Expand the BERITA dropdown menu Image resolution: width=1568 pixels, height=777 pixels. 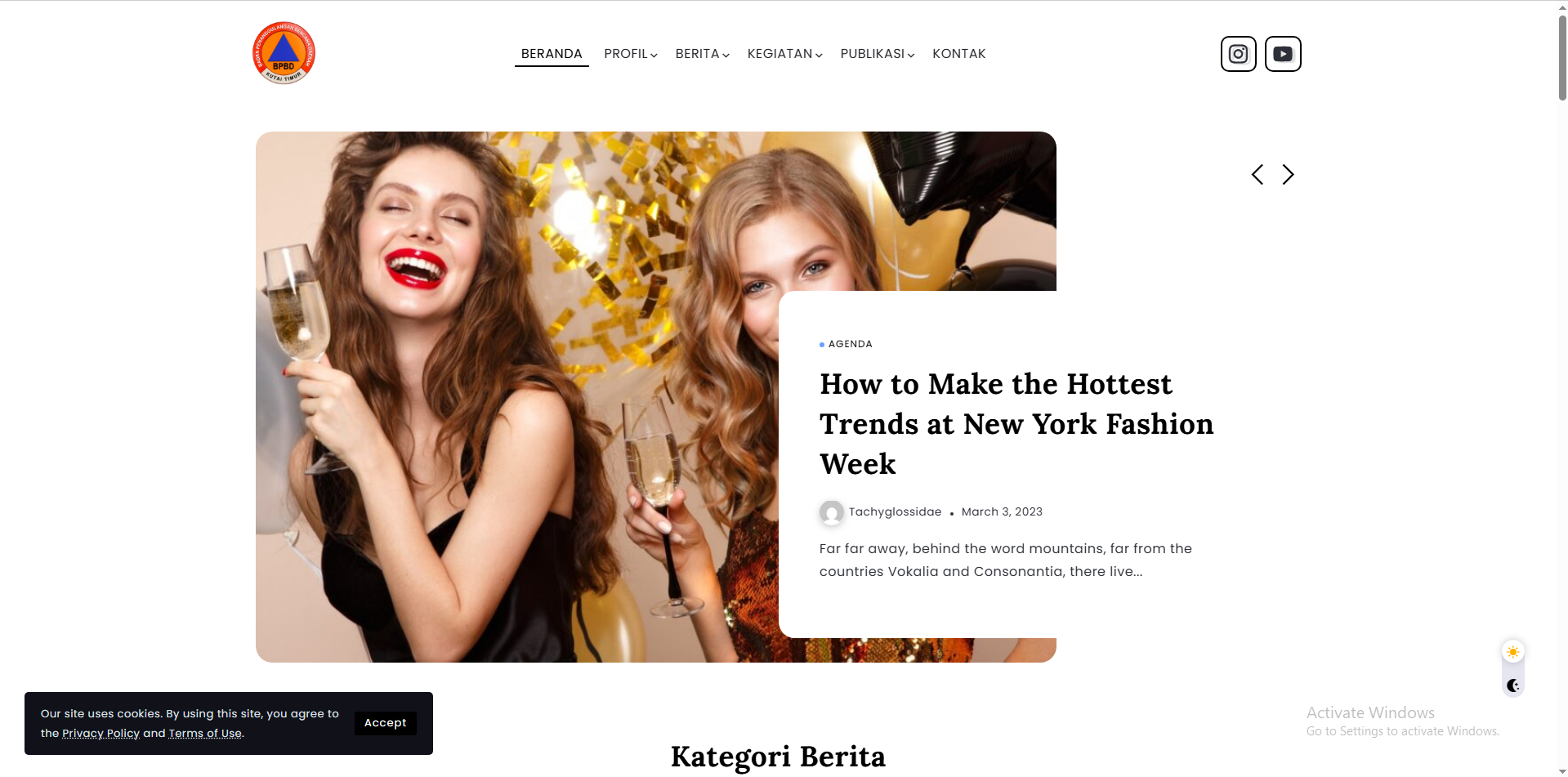click(703, 54)
